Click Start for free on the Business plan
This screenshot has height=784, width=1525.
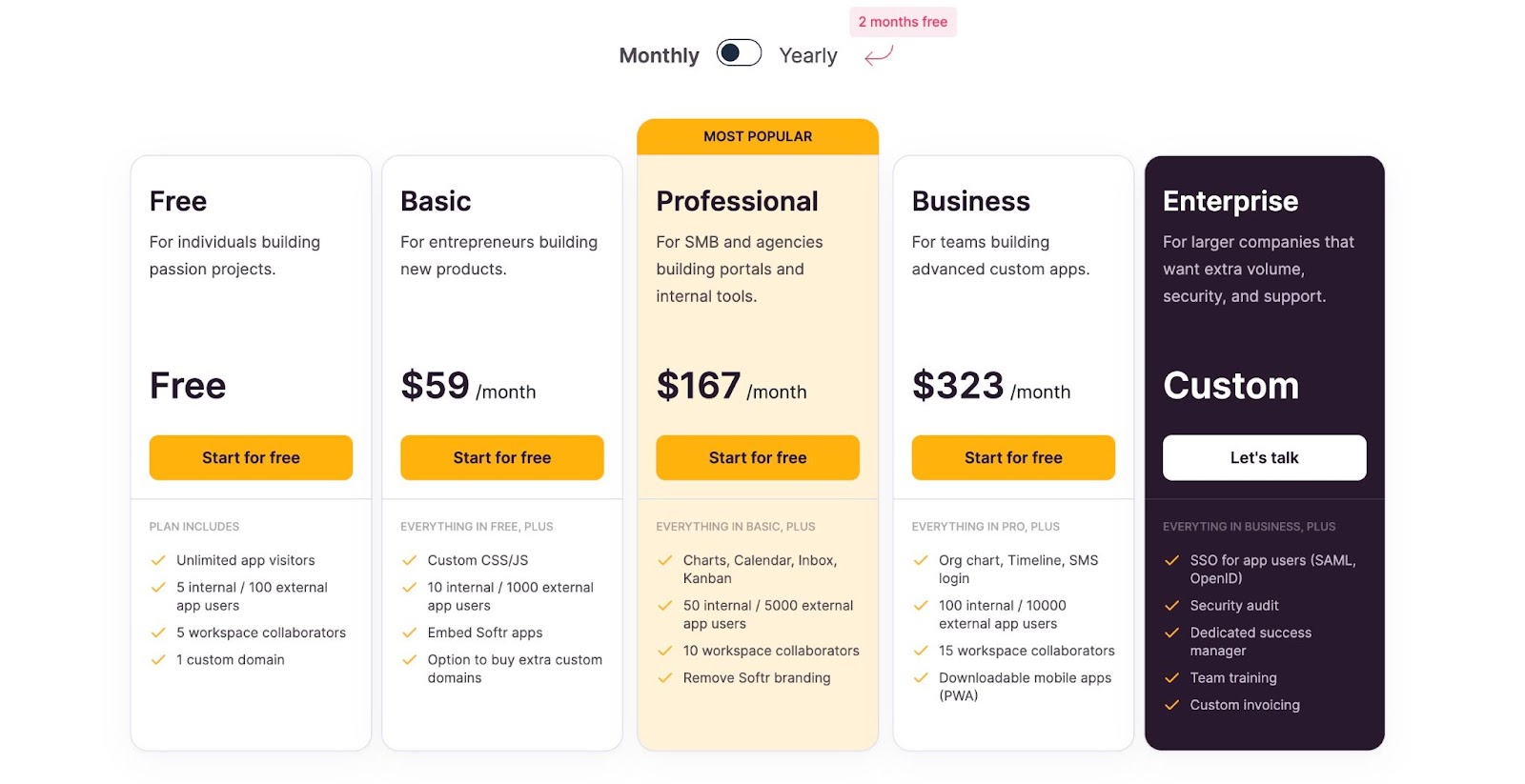click(1013, 457)
